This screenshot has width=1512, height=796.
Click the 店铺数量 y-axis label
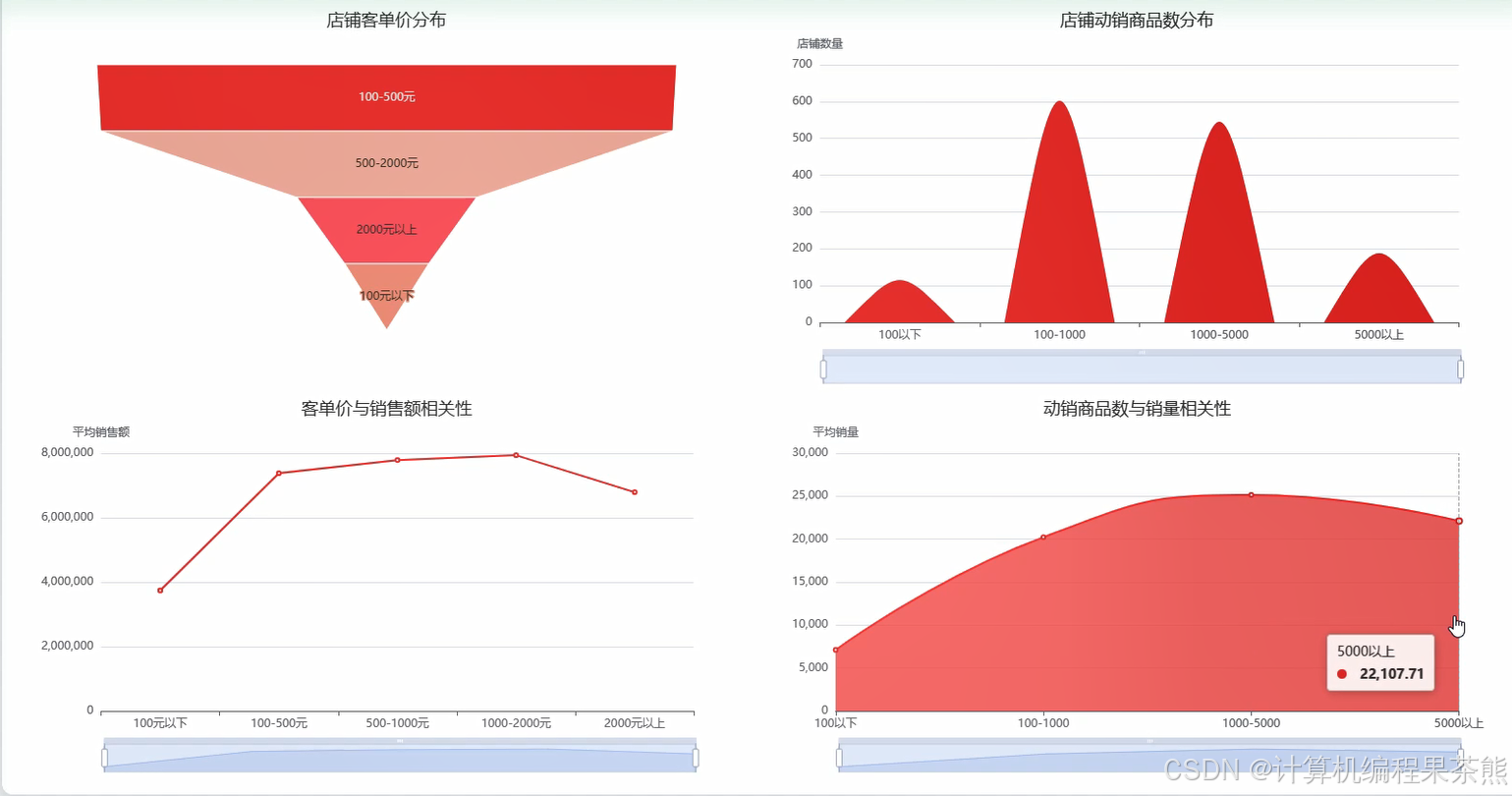coord(819,43)
